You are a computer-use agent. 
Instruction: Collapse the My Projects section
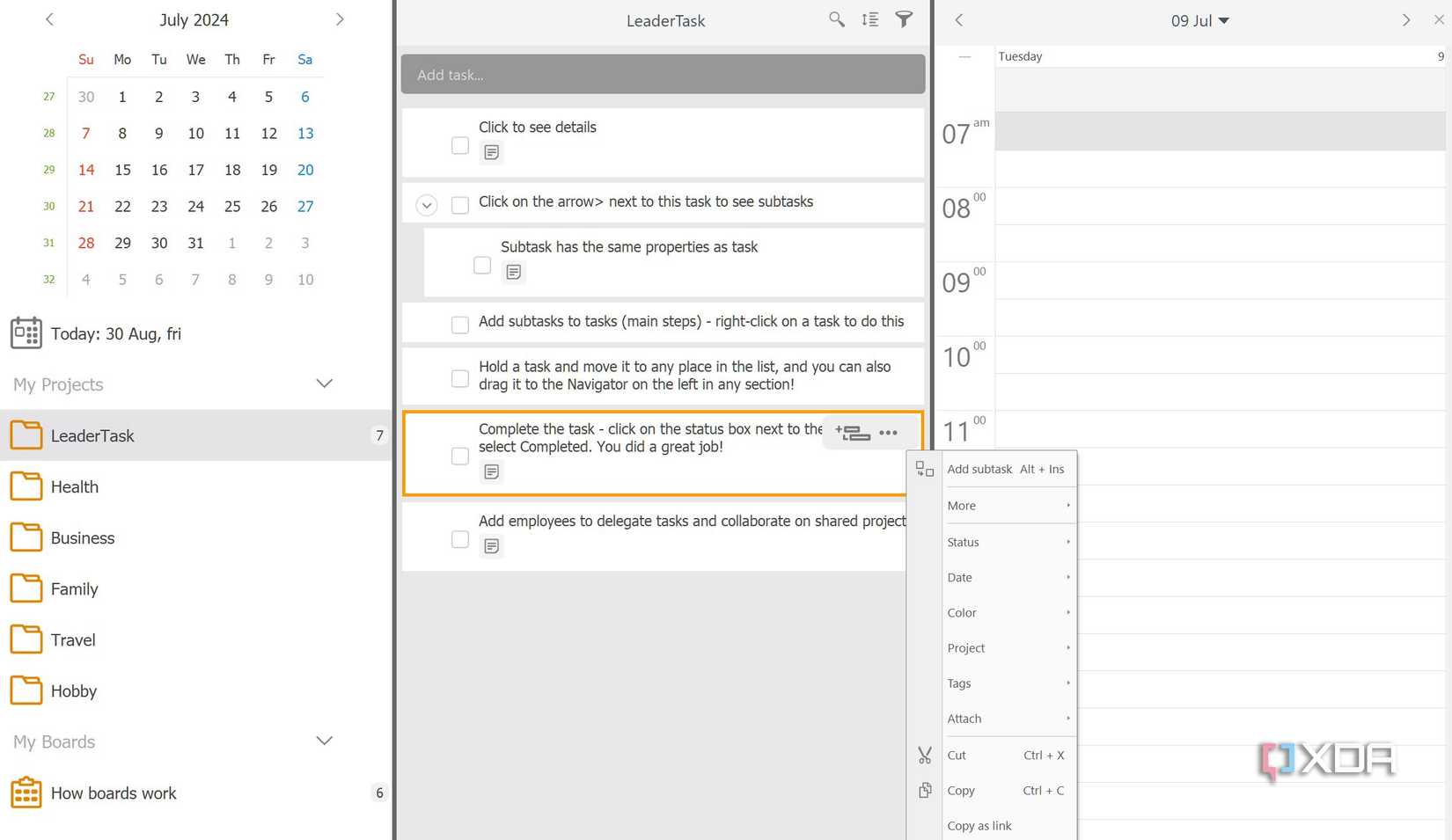click(x=325, y=383)
